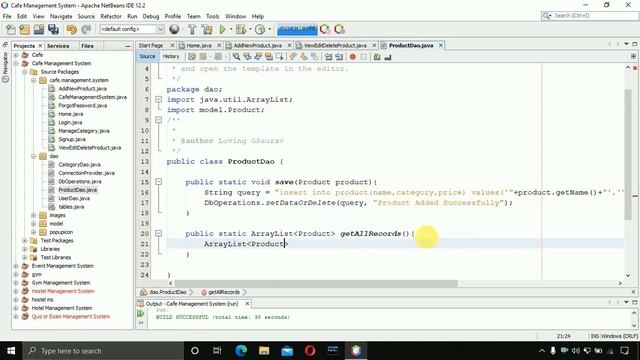Switch to ViewEditDeleteProduct.java tab
Image resolution: width=640 pixels, height=360 pixels.
tap(335, 45)
